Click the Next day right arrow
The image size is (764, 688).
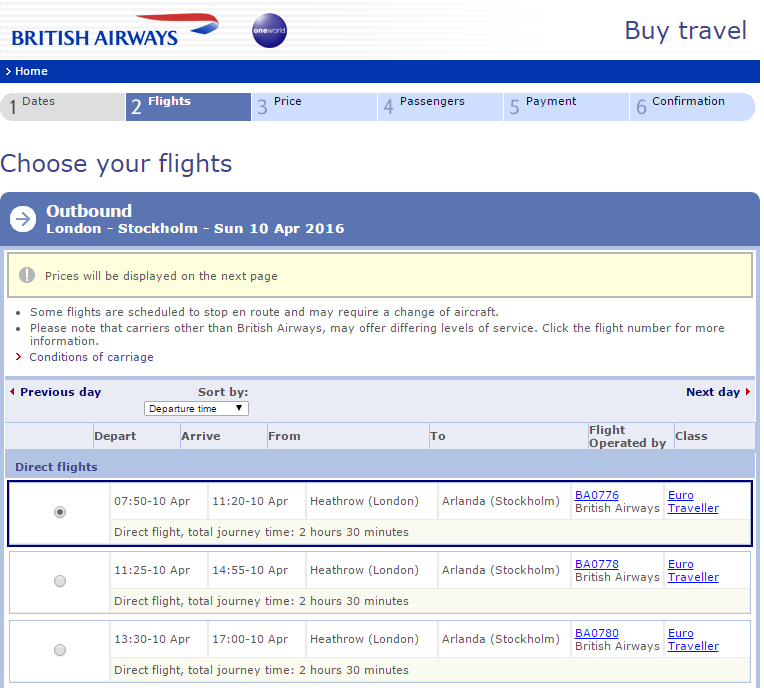click(748, 392)
